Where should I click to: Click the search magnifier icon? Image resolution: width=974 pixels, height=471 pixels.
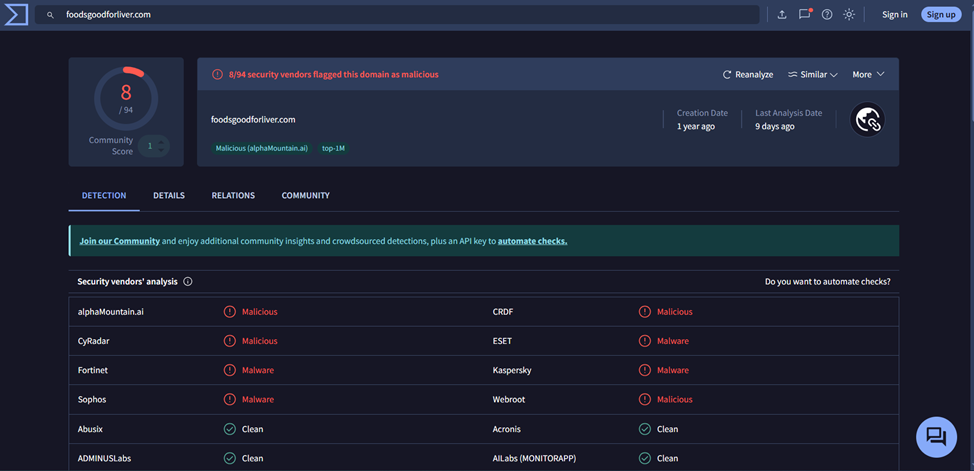(51, 15)
